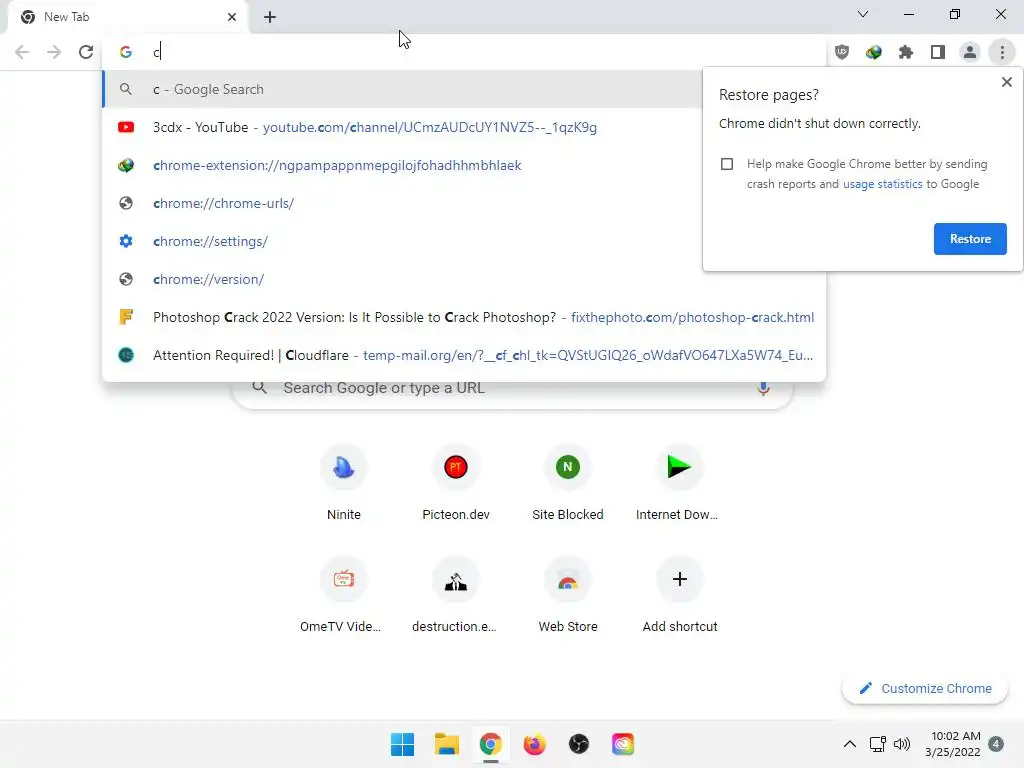Go forward using the forward arrow
Viewport: 1024px width, 768px height.
[x=54, y=52]
